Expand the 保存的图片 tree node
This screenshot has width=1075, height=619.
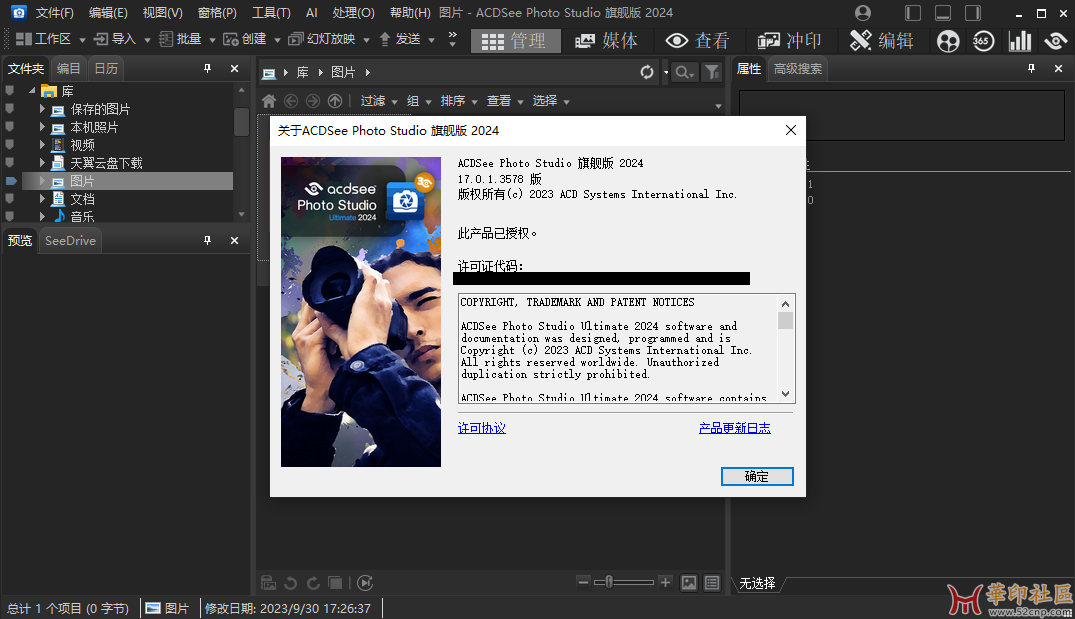pyautogui.click(x=42, y=109)
